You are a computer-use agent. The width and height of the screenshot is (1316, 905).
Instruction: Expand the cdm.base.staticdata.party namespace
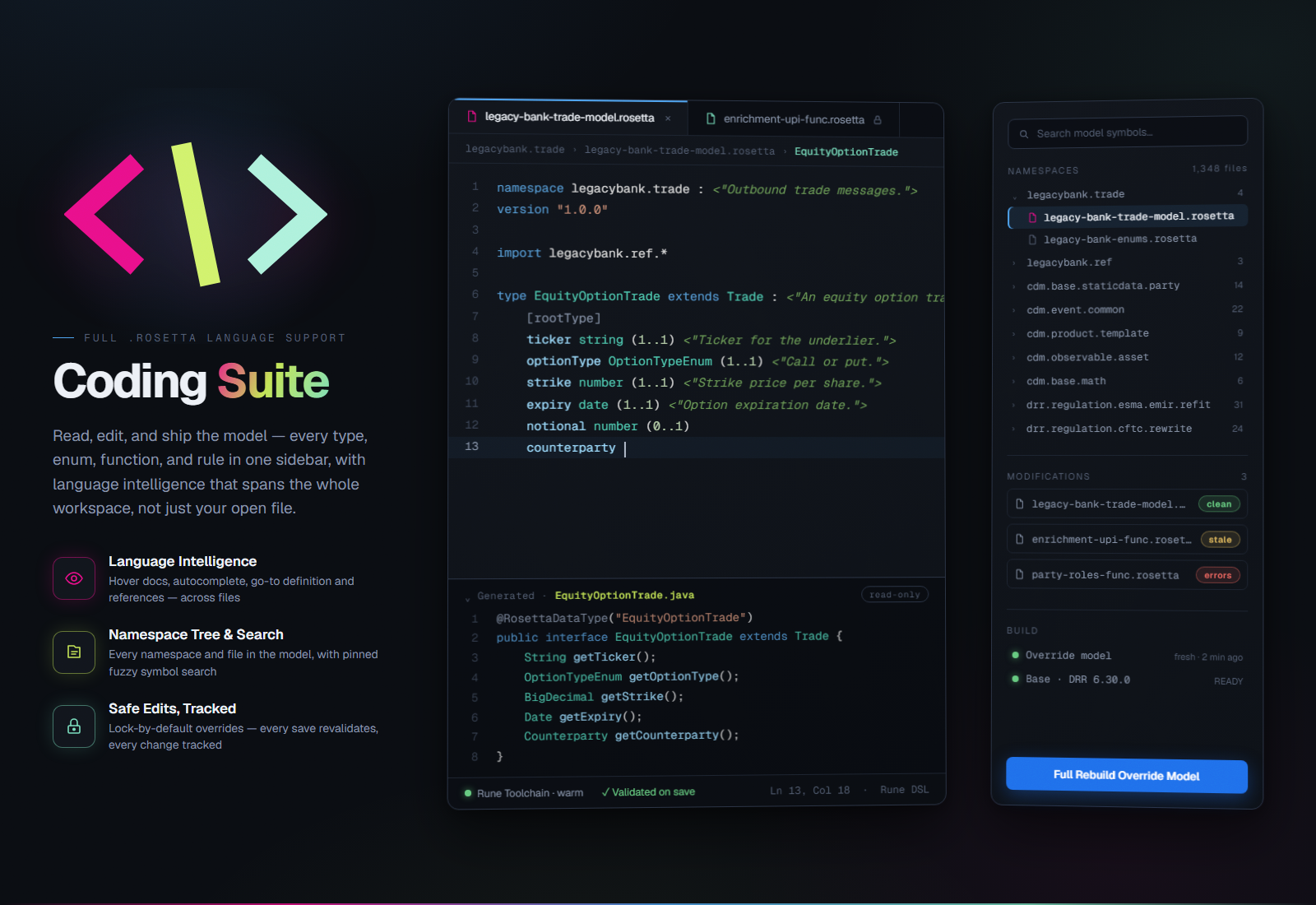click(x=1014, y=287)
